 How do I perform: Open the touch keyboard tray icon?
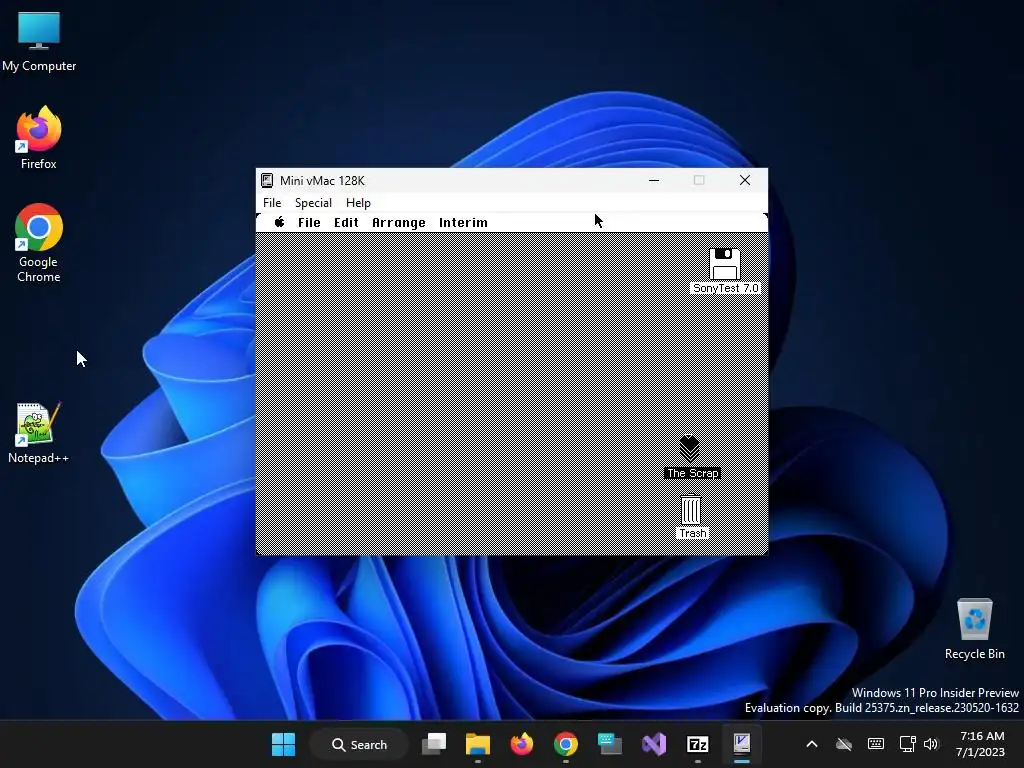click(x=876, y=744)
